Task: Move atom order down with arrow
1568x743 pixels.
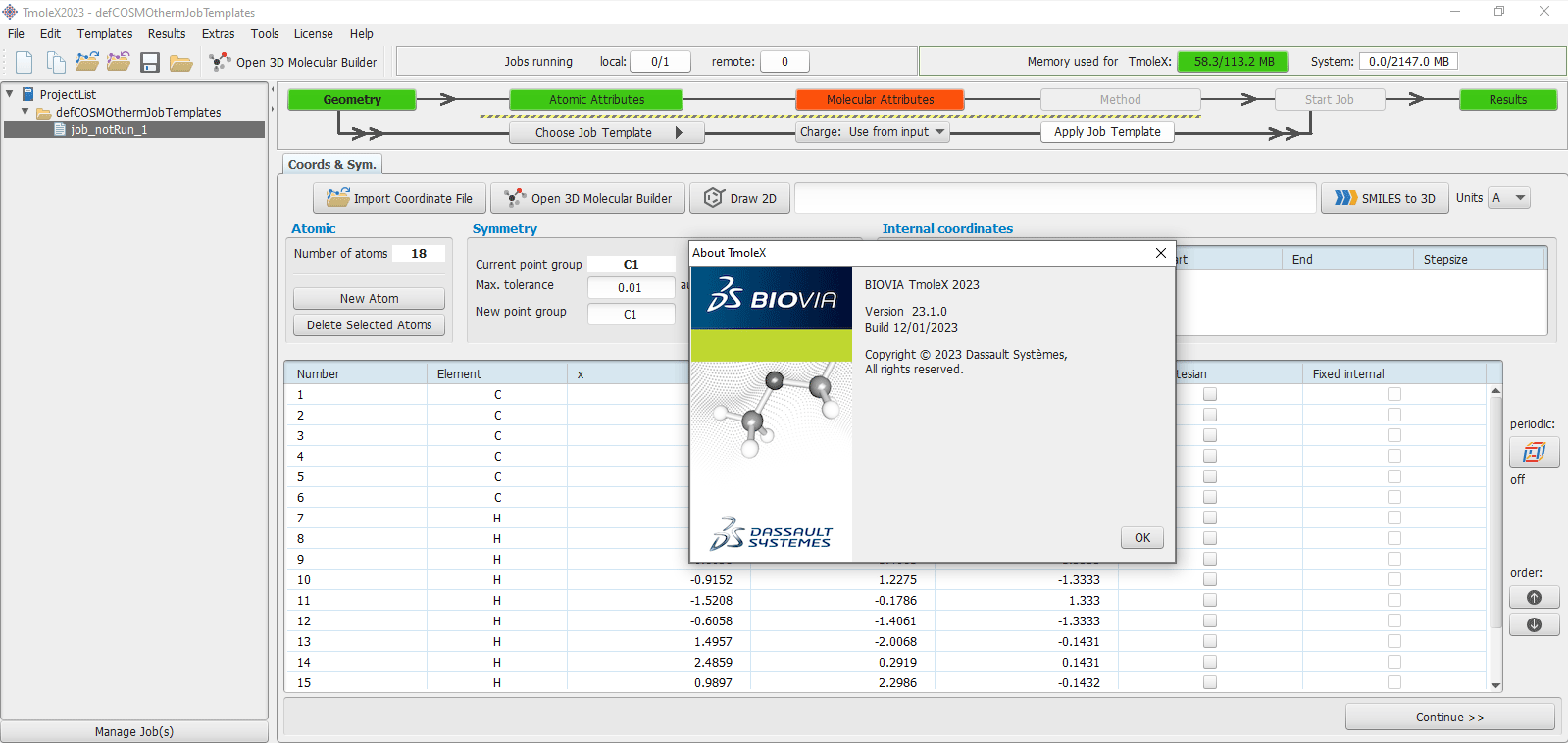Action: click(x=1534, y=624)
